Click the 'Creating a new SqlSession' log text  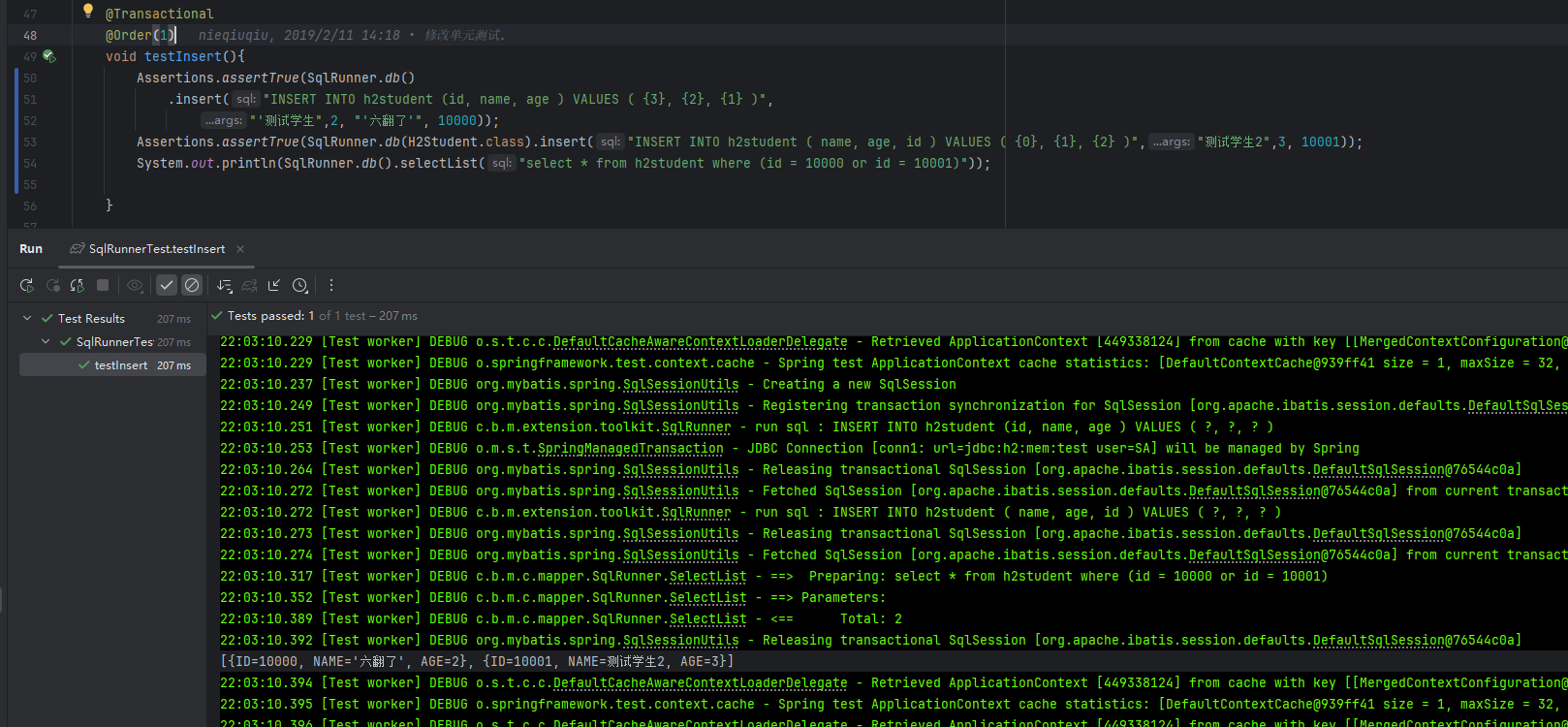859,384
